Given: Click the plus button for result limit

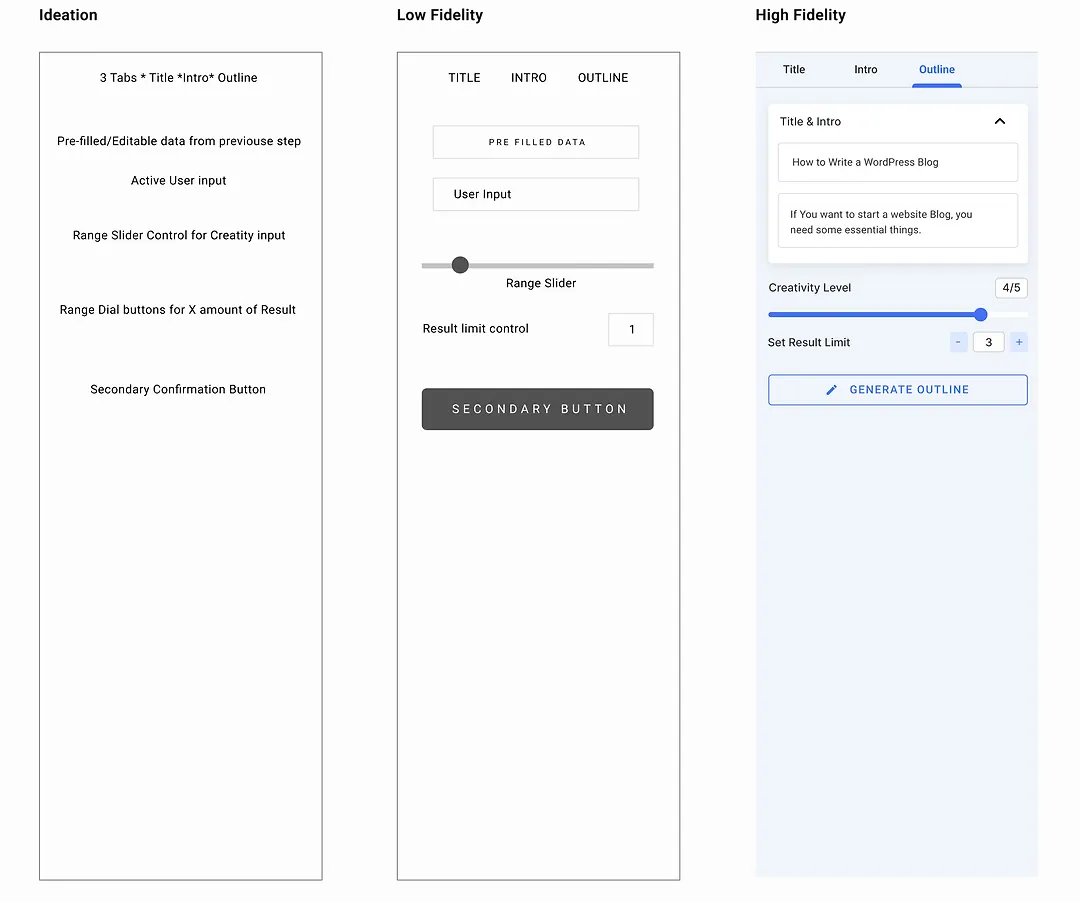Looking at the screenshot, I should tap(1019, 342).
